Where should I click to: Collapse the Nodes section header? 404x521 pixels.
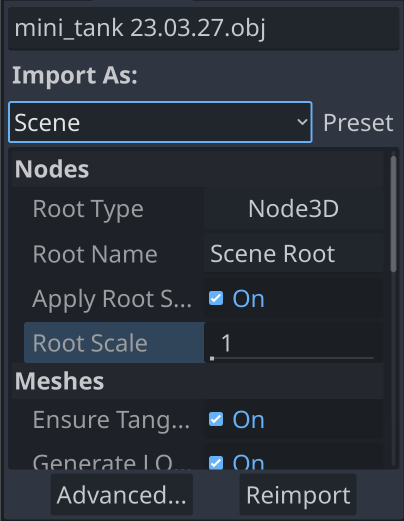(x=198, y=169)
